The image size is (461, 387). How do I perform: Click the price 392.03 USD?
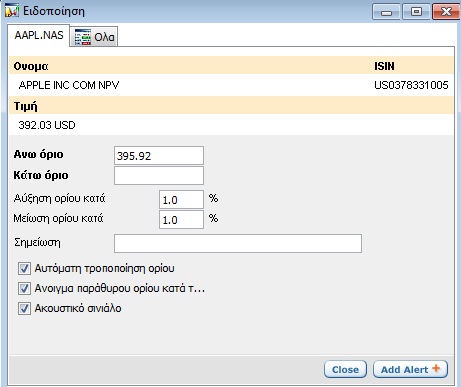click(x=47, y=125)
